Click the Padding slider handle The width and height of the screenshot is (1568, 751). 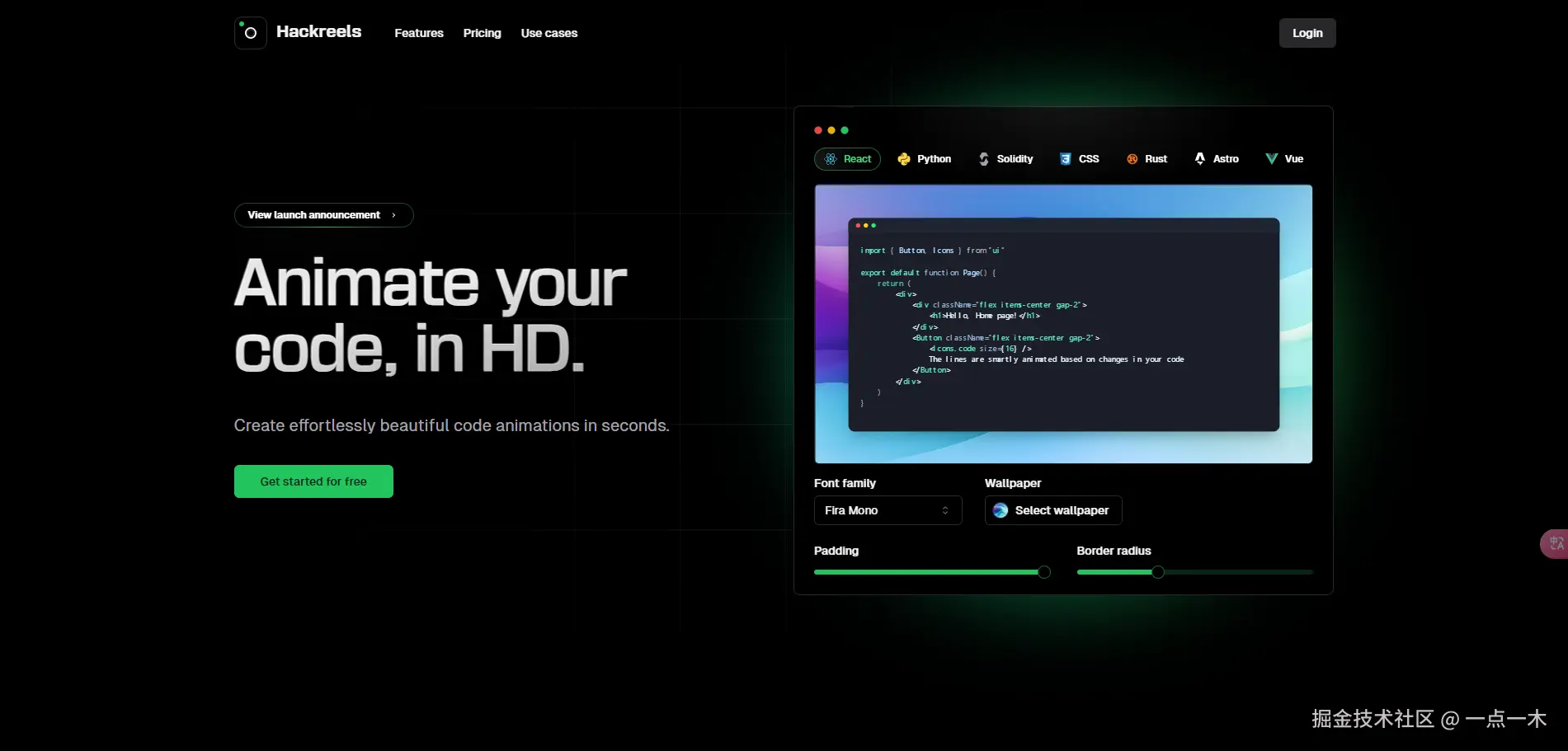pos(1044,572)
